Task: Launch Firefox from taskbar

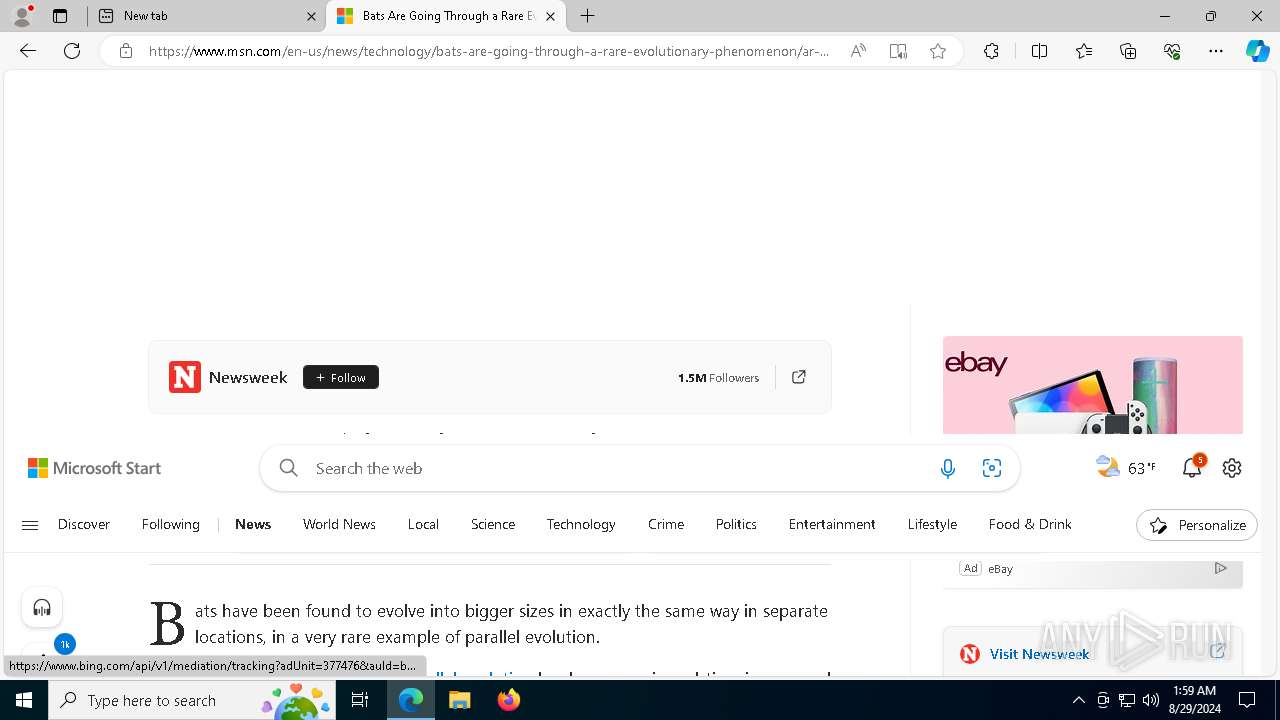Action: 509,700
